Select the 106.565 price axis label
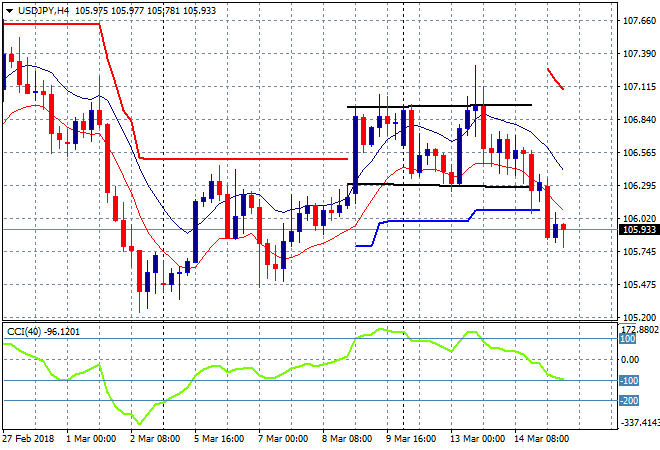 pos(639,152)
